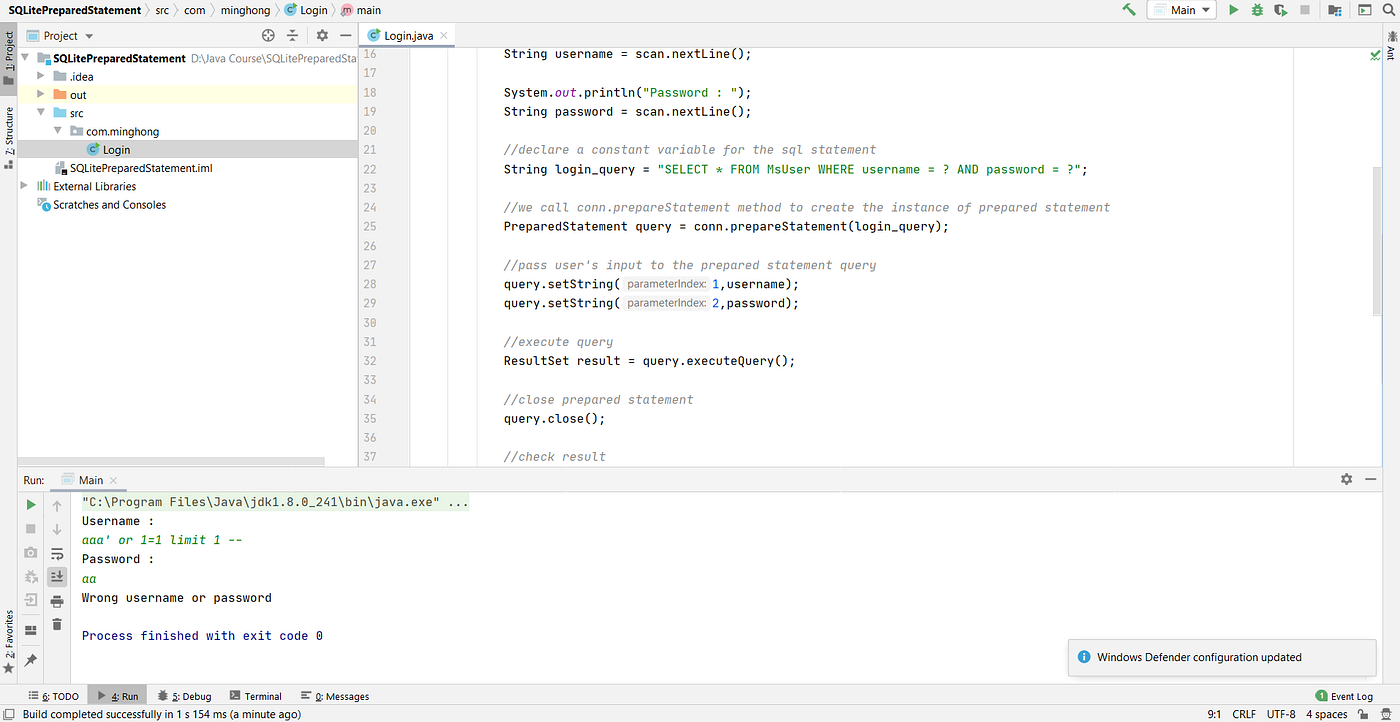Click the Build Project hammer icon
This screenshot has height=722, width=1400.
point(1129,10)
